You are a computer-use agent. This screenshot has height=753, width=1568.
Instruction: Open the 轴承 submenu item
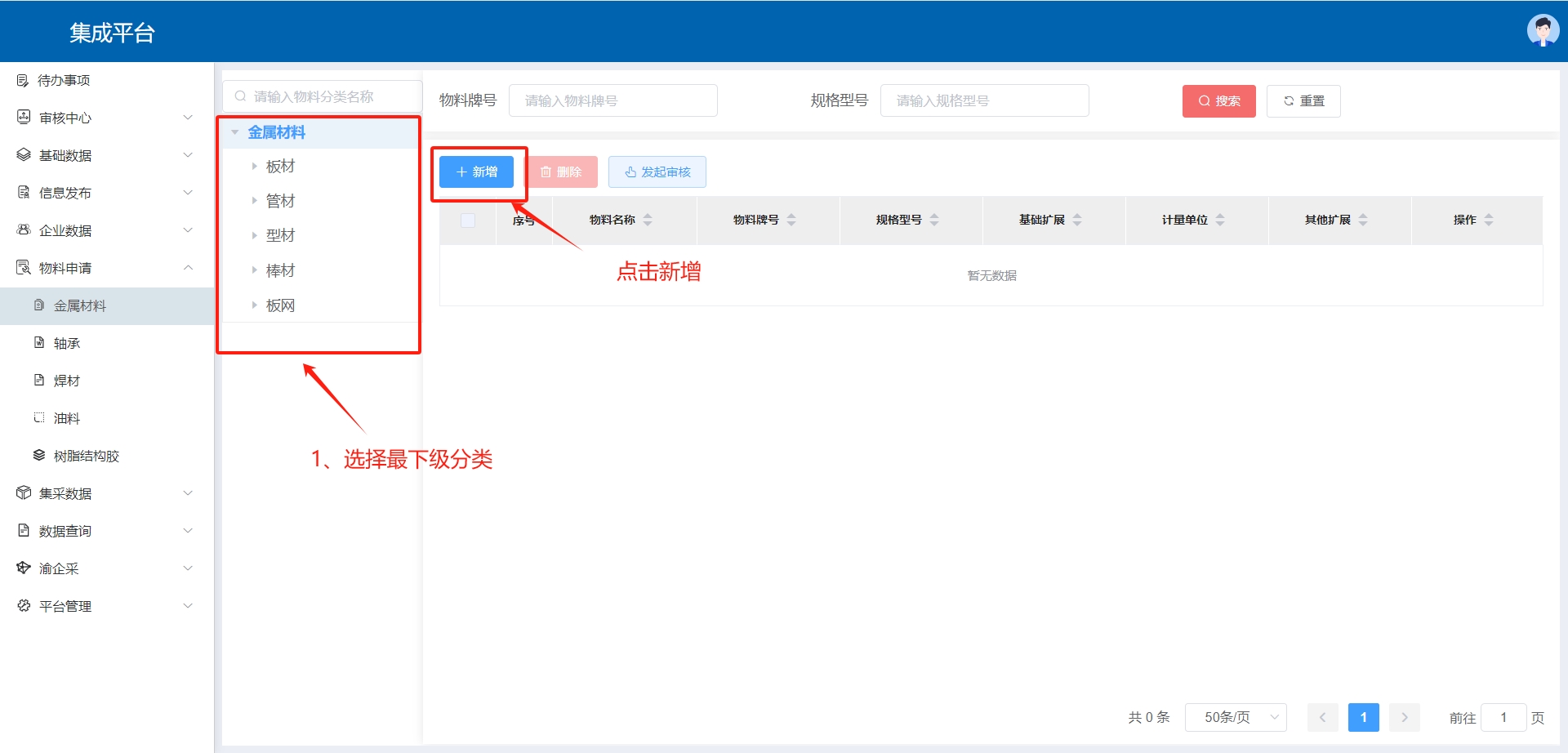(x=67, y=343)
